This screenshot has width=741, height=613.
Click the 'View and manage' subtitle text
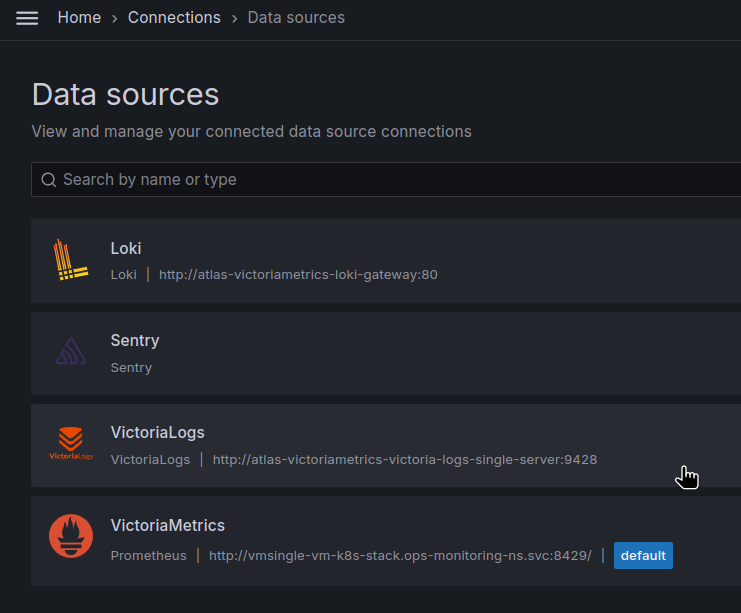point(251,131)
